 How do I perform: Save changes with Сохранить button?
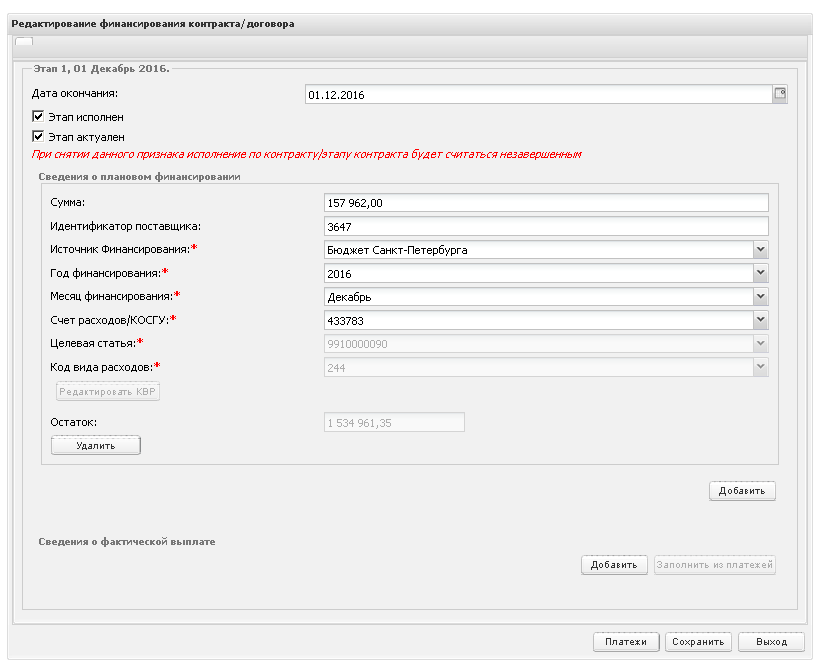click(698, 641)
